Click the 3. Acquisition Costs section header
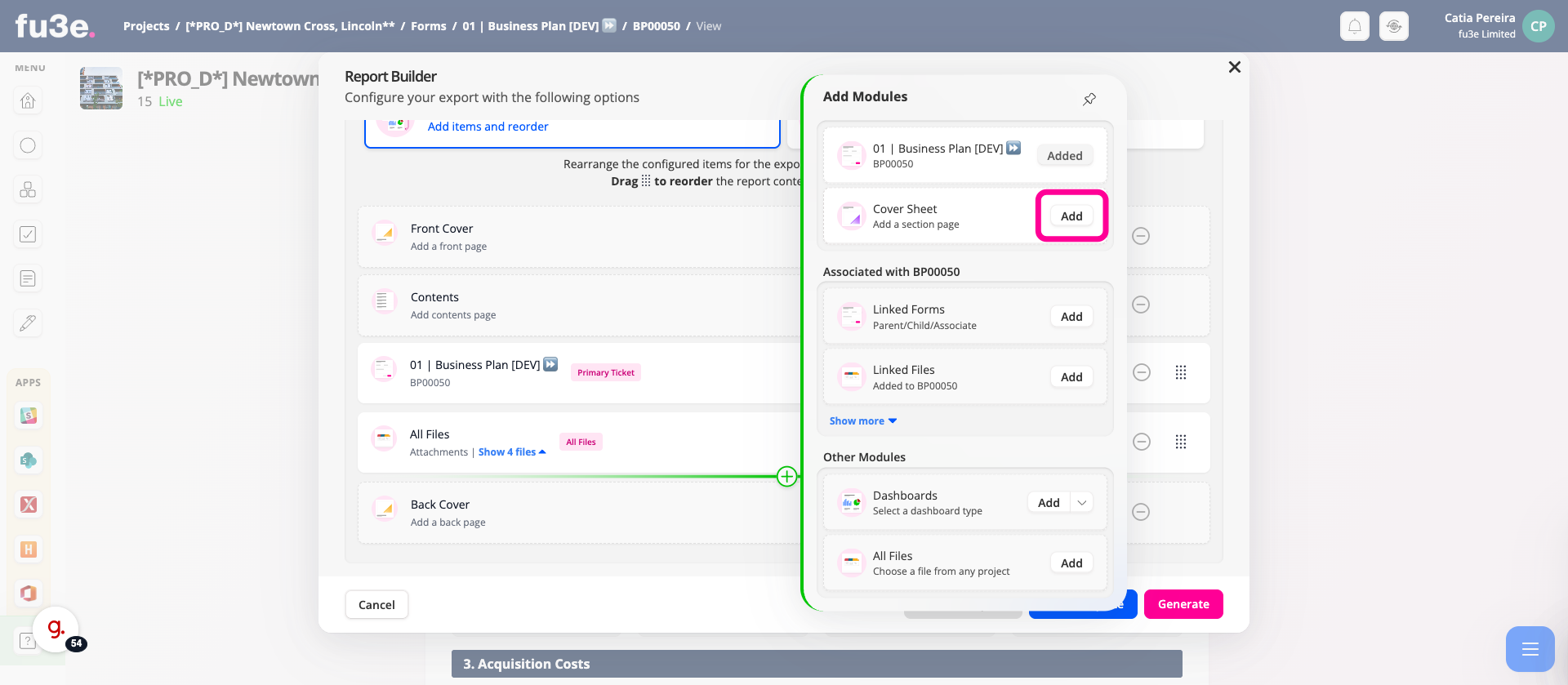This screenshot has height=685, width=1568. click(x=817, y=664)
